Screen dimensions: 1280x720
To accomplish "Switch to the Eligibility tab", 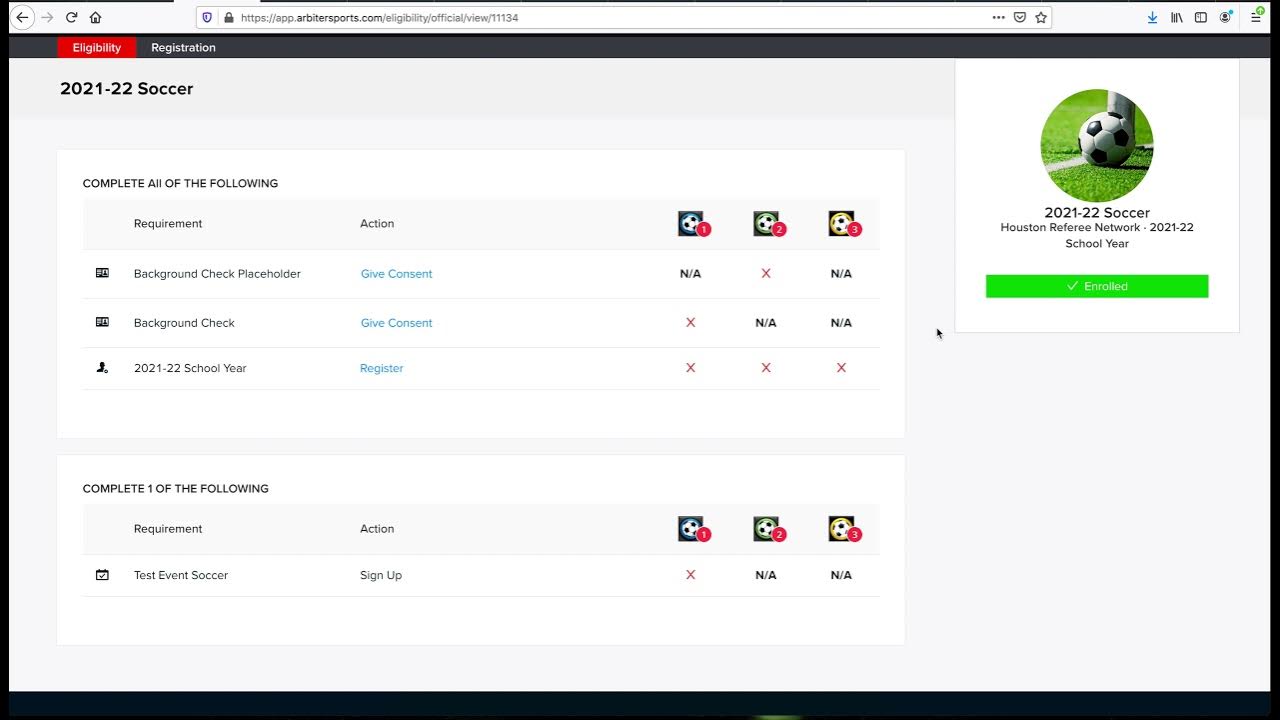I will click(x=97, y=47).
